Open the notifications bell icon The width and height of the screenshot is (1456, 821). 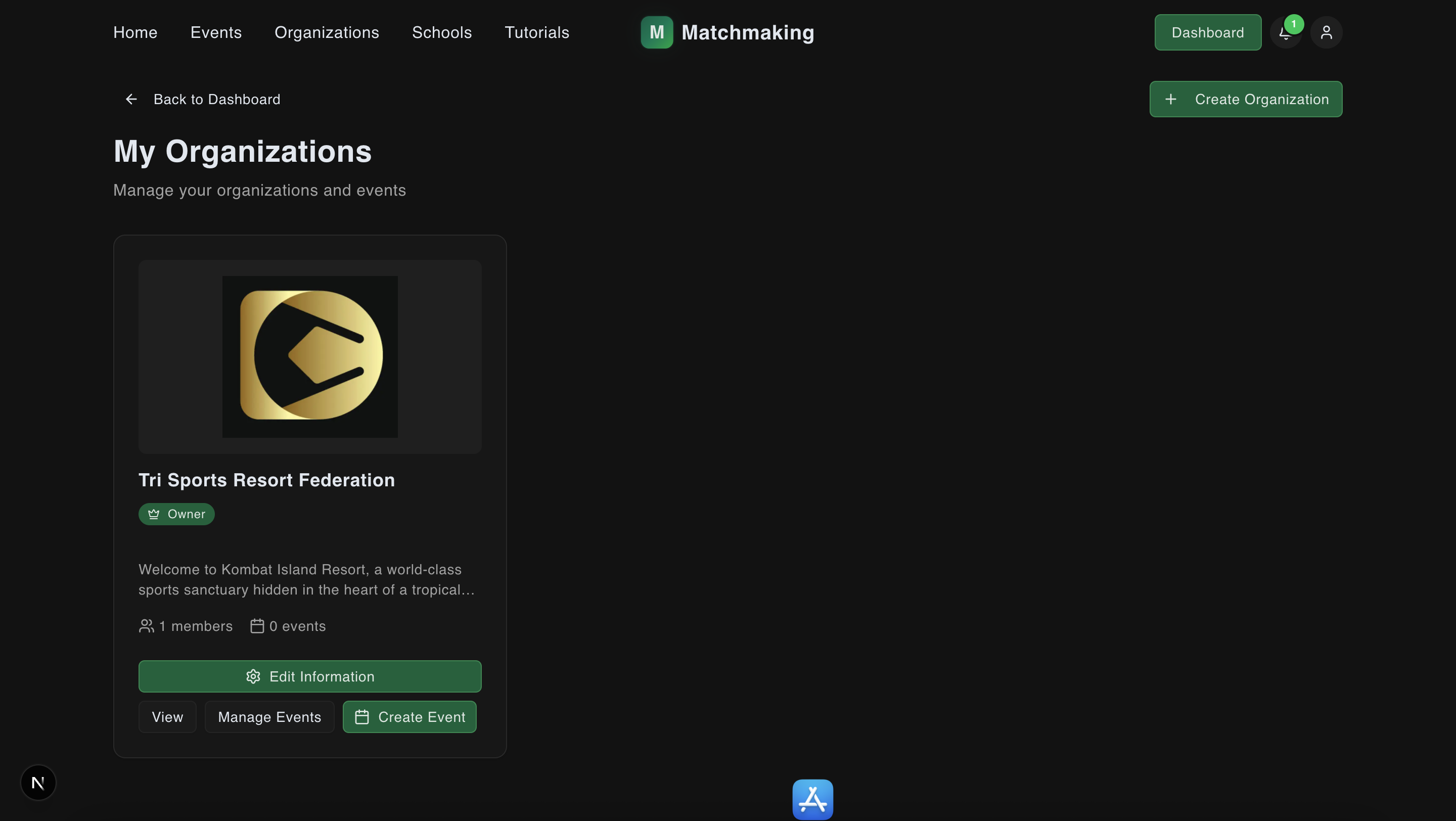1285,33
